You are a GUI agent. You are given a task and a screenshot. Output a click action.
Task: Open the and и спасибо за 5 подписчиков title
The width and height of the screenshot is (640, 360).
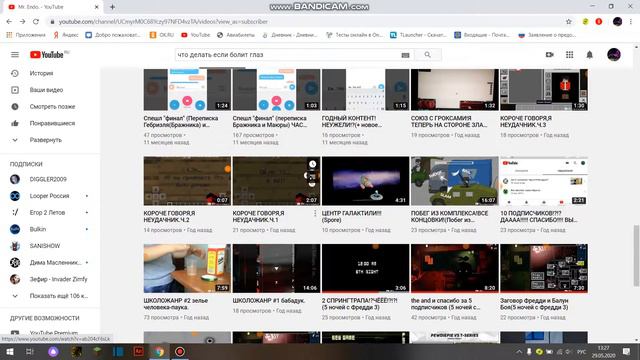tap(445, 304)
